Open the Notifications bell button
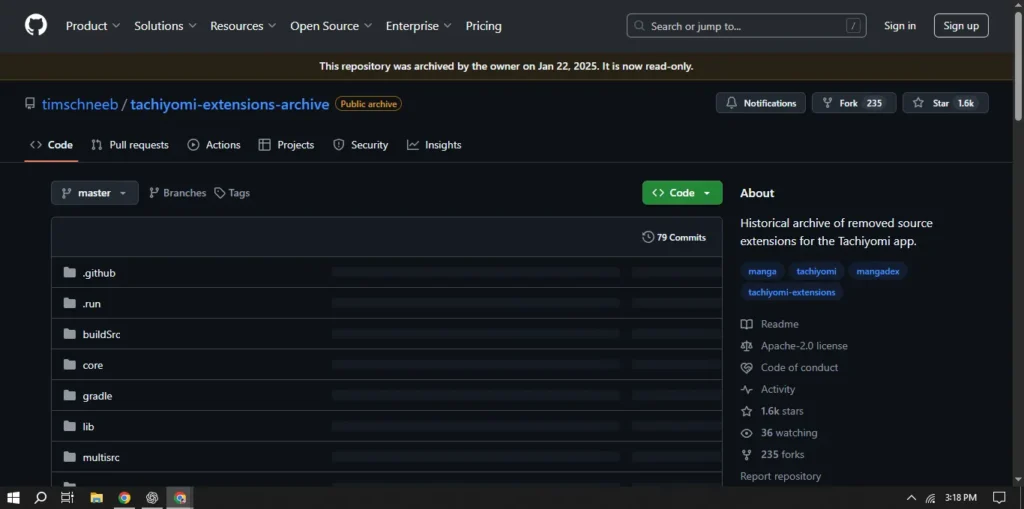Screen dimensions: 1024x509 760,103
